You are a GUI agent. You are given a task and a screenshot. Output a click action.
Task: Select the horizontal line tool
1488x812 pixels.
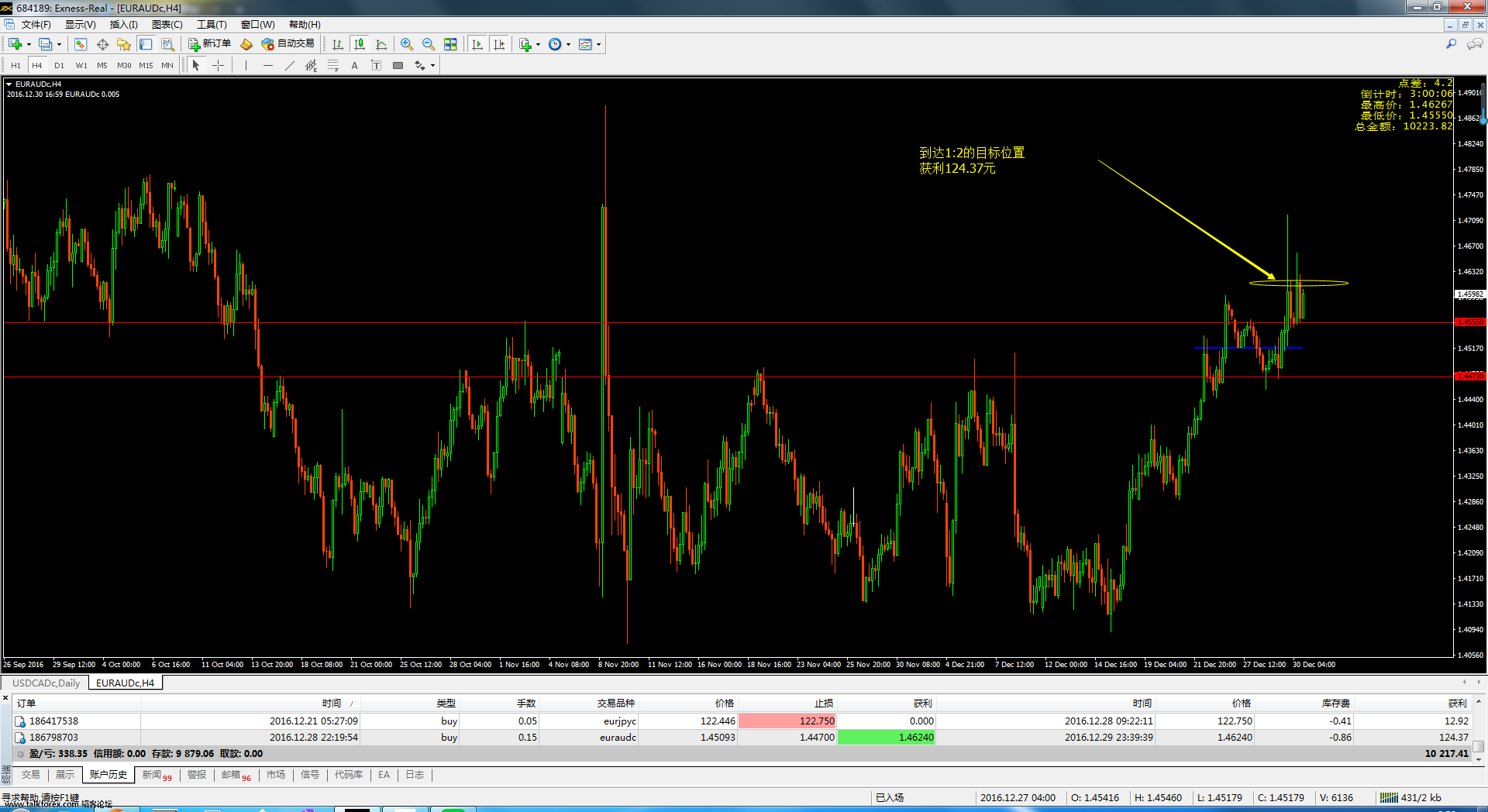point(267,66)
